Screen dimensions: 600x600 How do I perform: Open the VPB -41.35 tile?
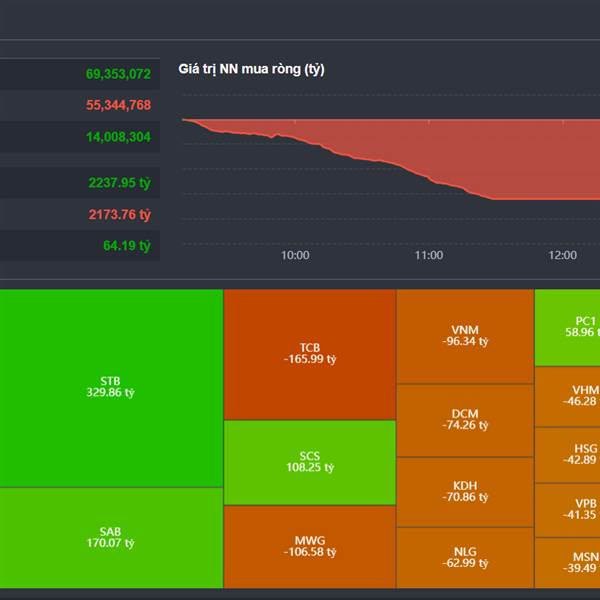click(x=567, y=510)
